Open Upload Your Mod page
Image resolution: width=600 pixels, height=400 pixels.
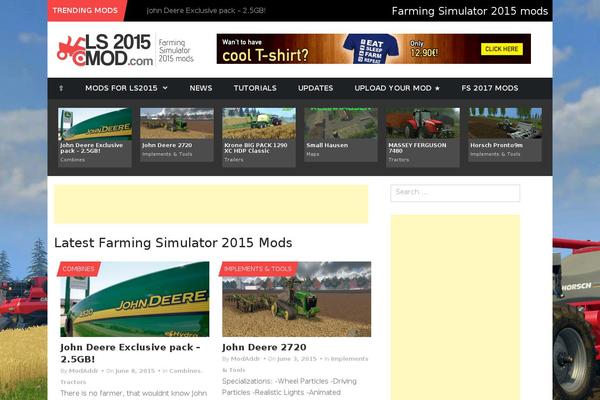(x=397, y=88)
